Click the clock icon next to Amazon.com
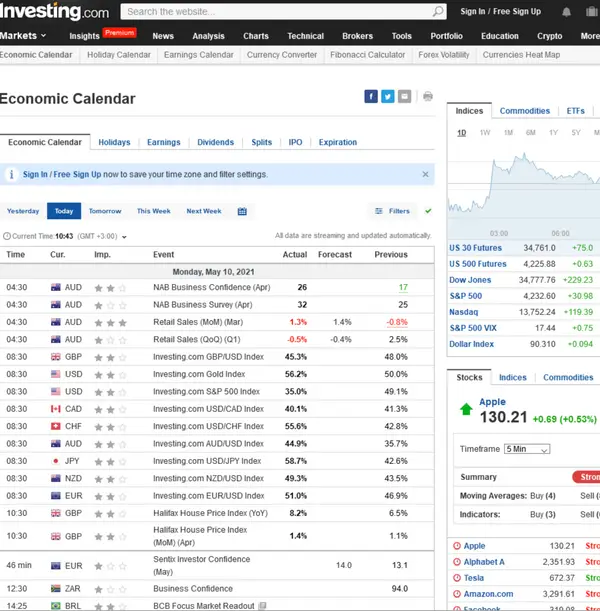The width and height of the screenshot is (600, 611). coord(457,594)
